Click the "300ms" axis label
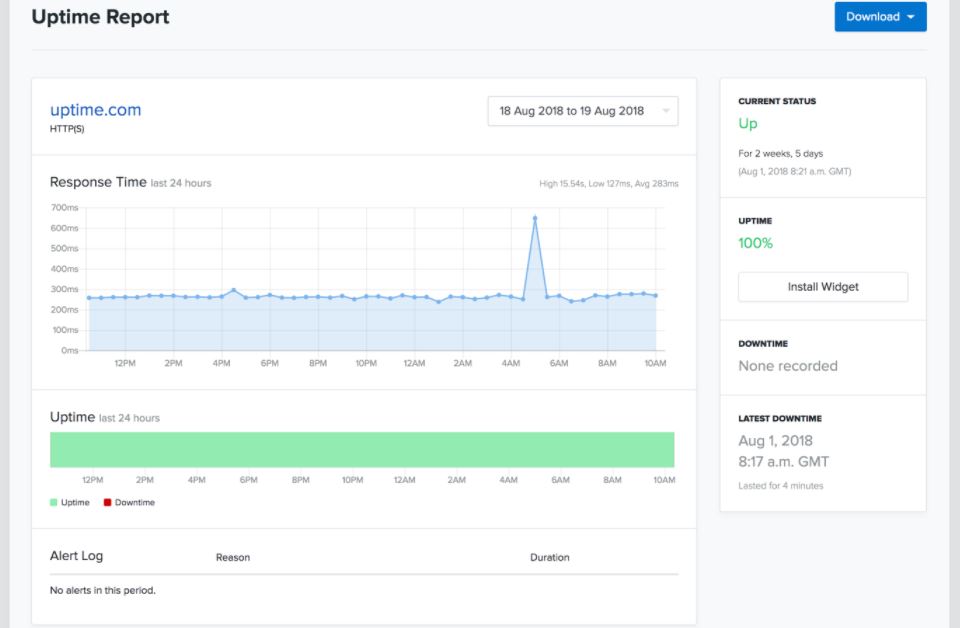Image resolution: width=960 pixels, height=628 pixels. click(64, 289)
